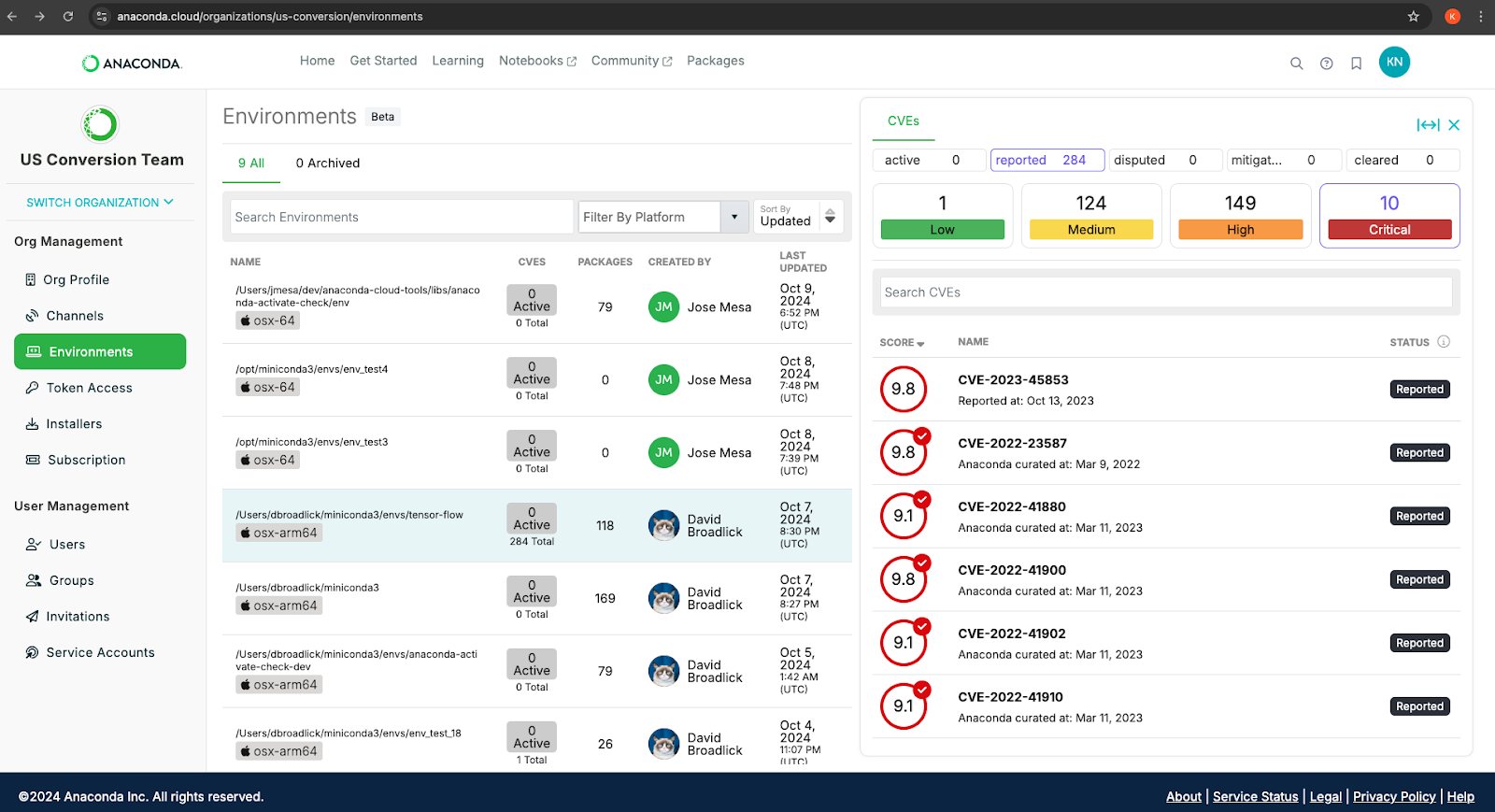Click the Status info icon in CVE table
Image resolution: width=1495 pixels, height=812 pixels.
pyautogui.click(x=1444, y=342)
